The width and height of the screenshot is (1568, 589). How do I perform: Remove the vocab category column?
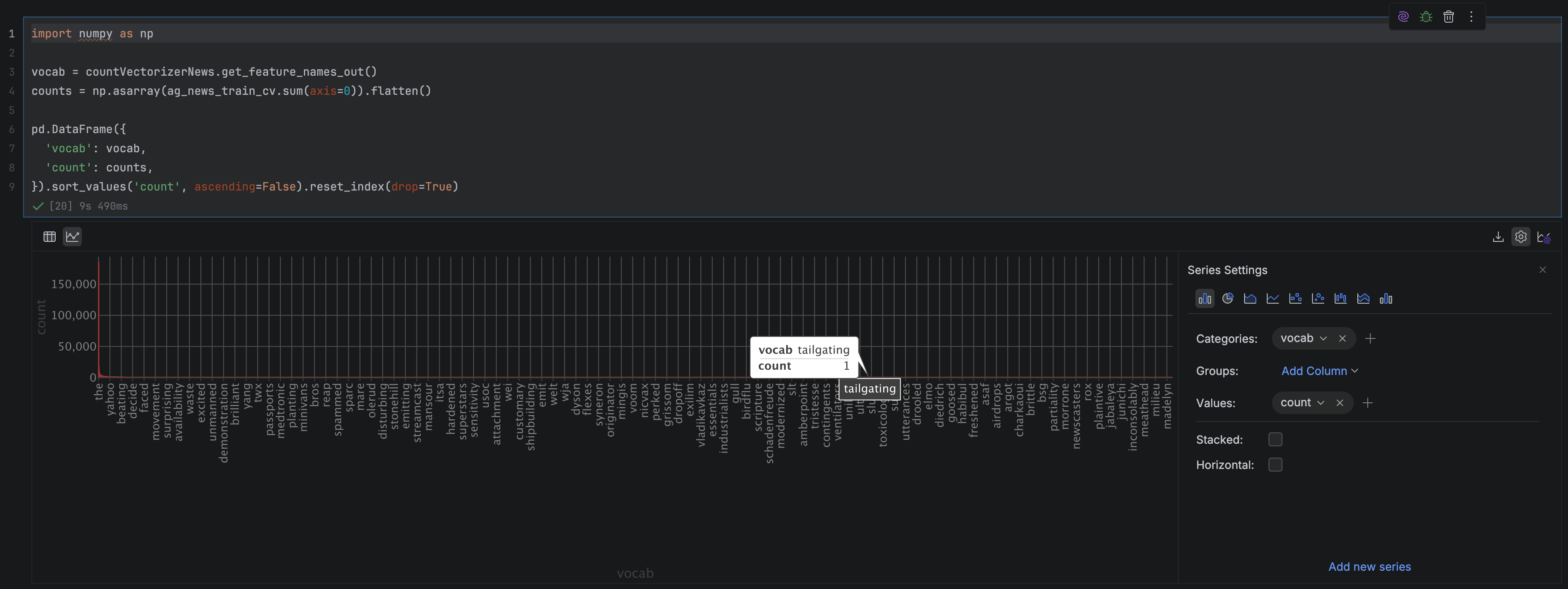click(1342, 338)
